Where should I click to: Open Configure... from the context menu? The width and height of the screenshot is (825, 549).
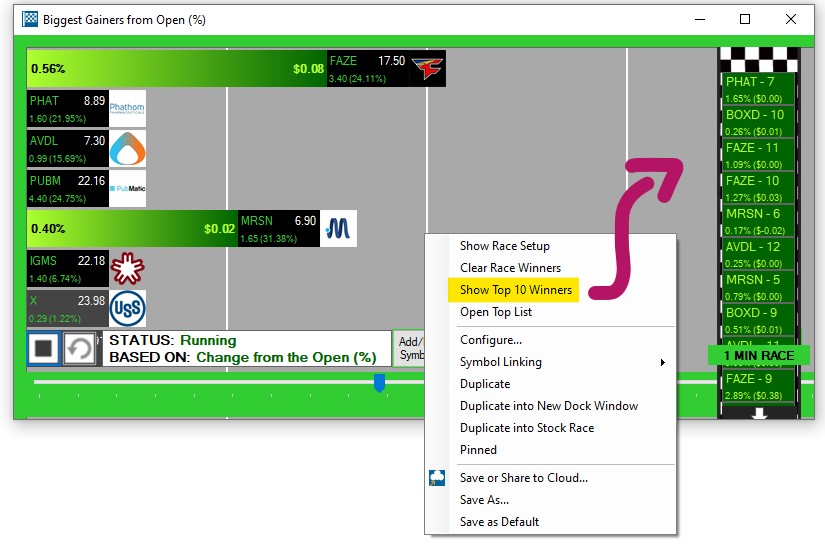tap(490, 340)
